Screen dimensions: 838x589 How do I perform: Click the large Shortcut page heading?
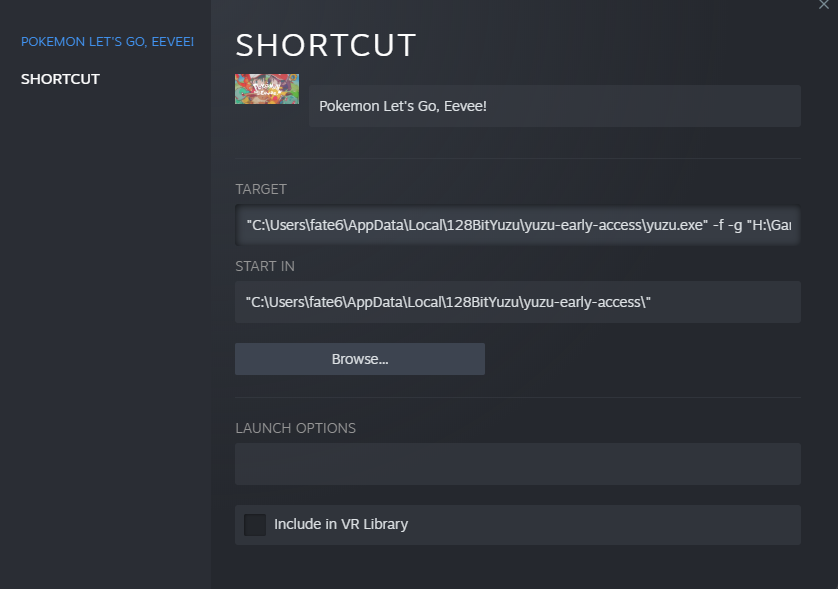tap(325, 45)
